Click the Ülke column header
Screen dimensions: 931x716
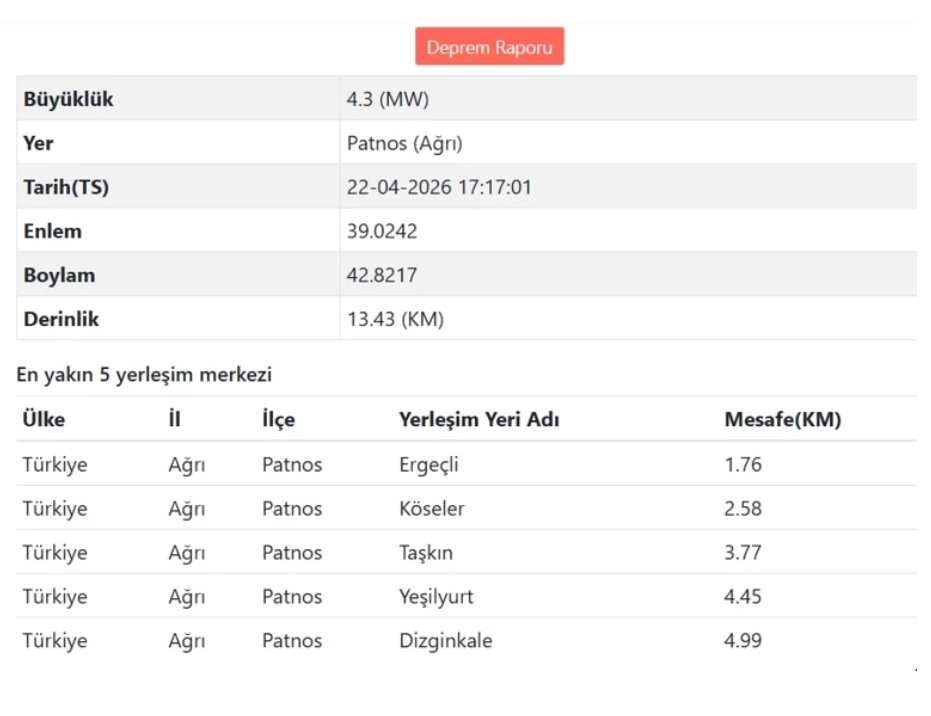coord(44,420)
